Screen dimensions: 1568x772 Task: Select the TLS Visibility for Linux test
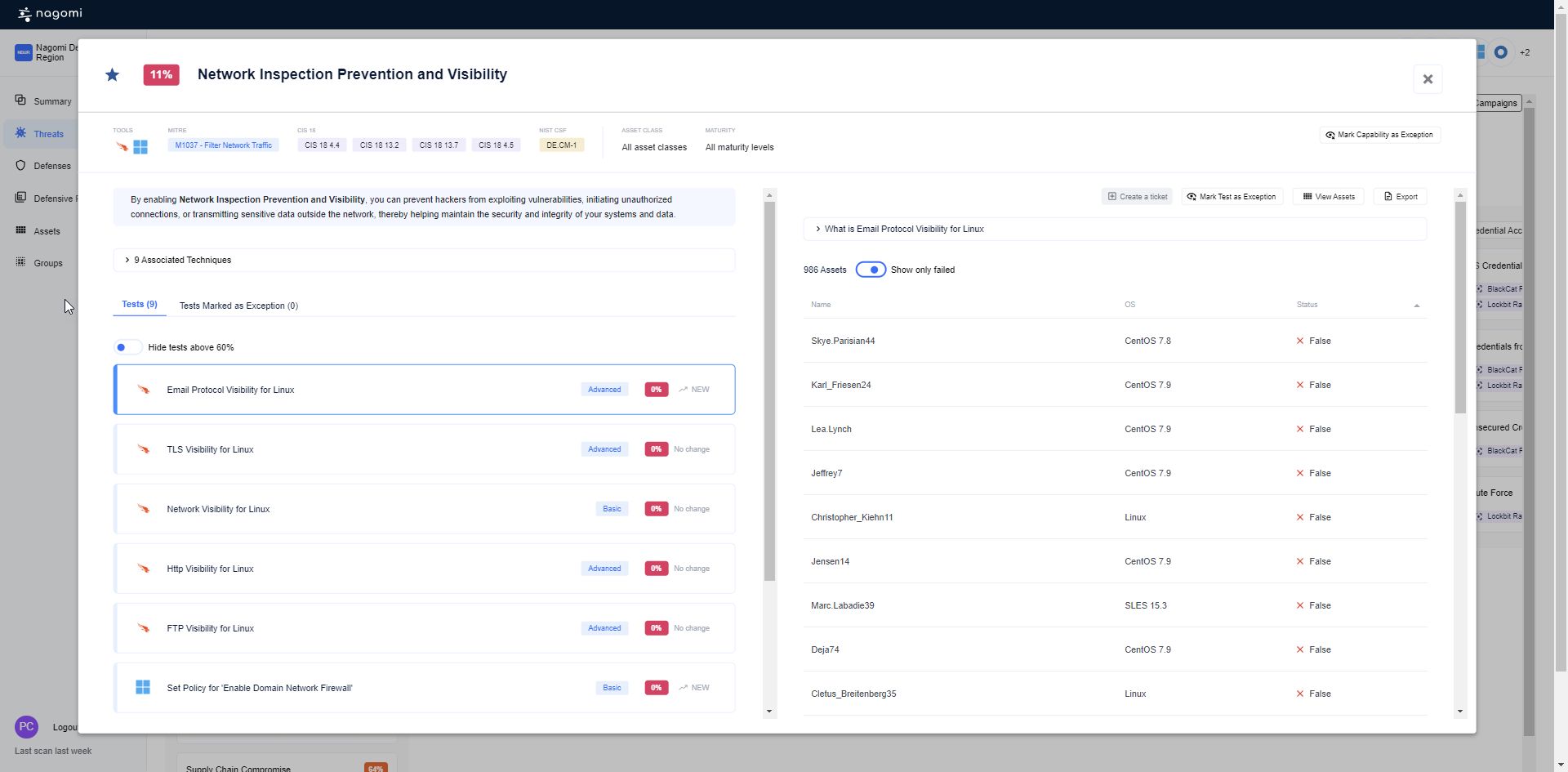(x=424, y=449)
